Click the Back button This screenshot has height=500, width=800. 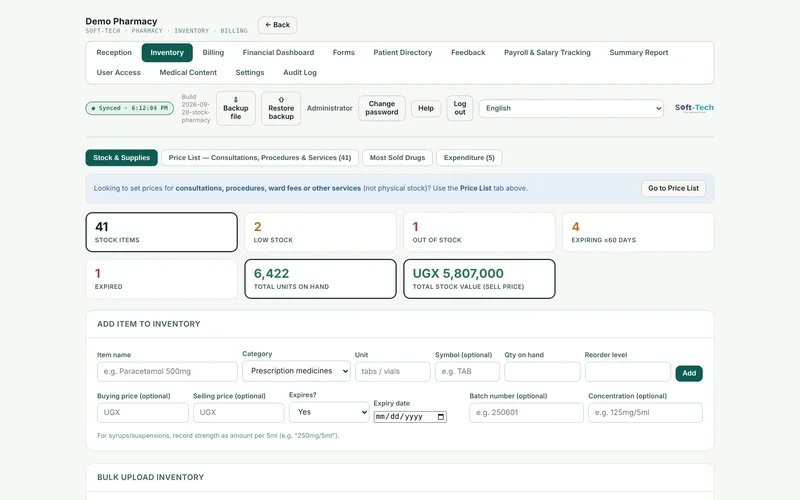tap(277, 25)
